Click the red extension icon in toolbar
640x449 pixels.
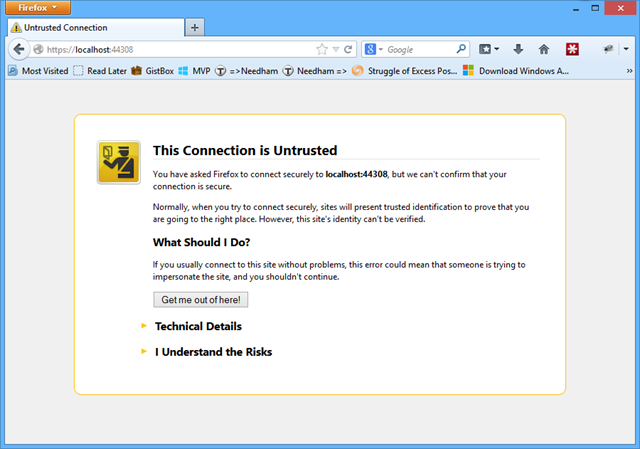(572, 49)
